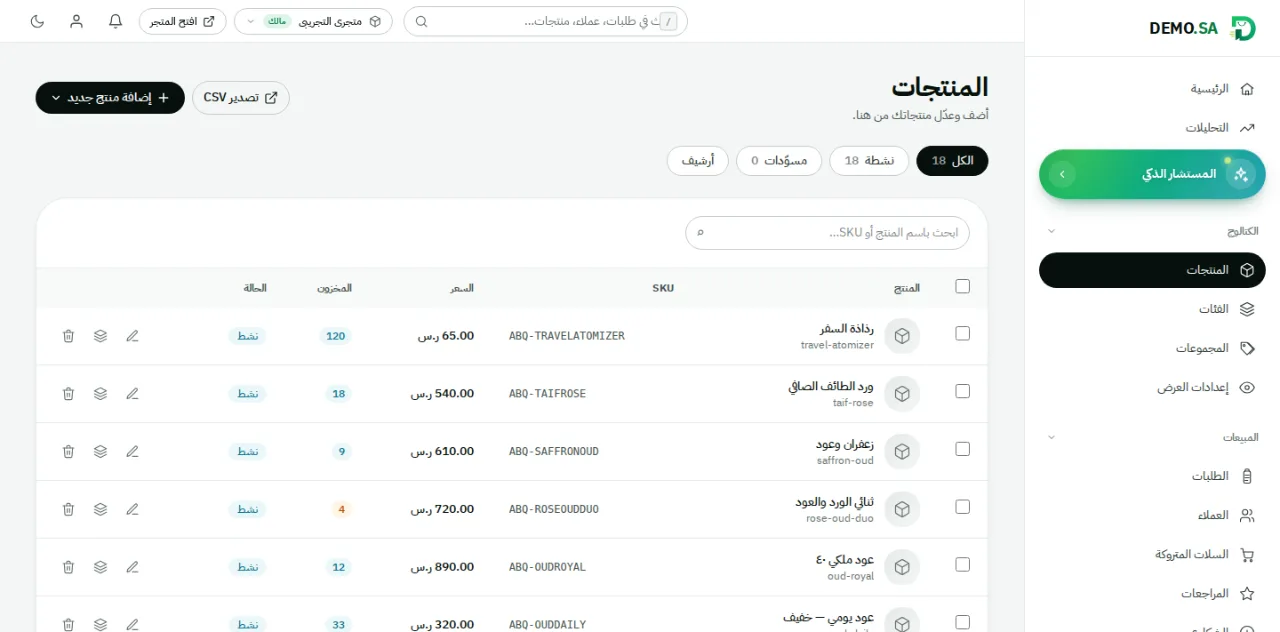Screen dimensions: 1280x632
Task: Click the تصدير CSV button
Action: pos(241,98)
